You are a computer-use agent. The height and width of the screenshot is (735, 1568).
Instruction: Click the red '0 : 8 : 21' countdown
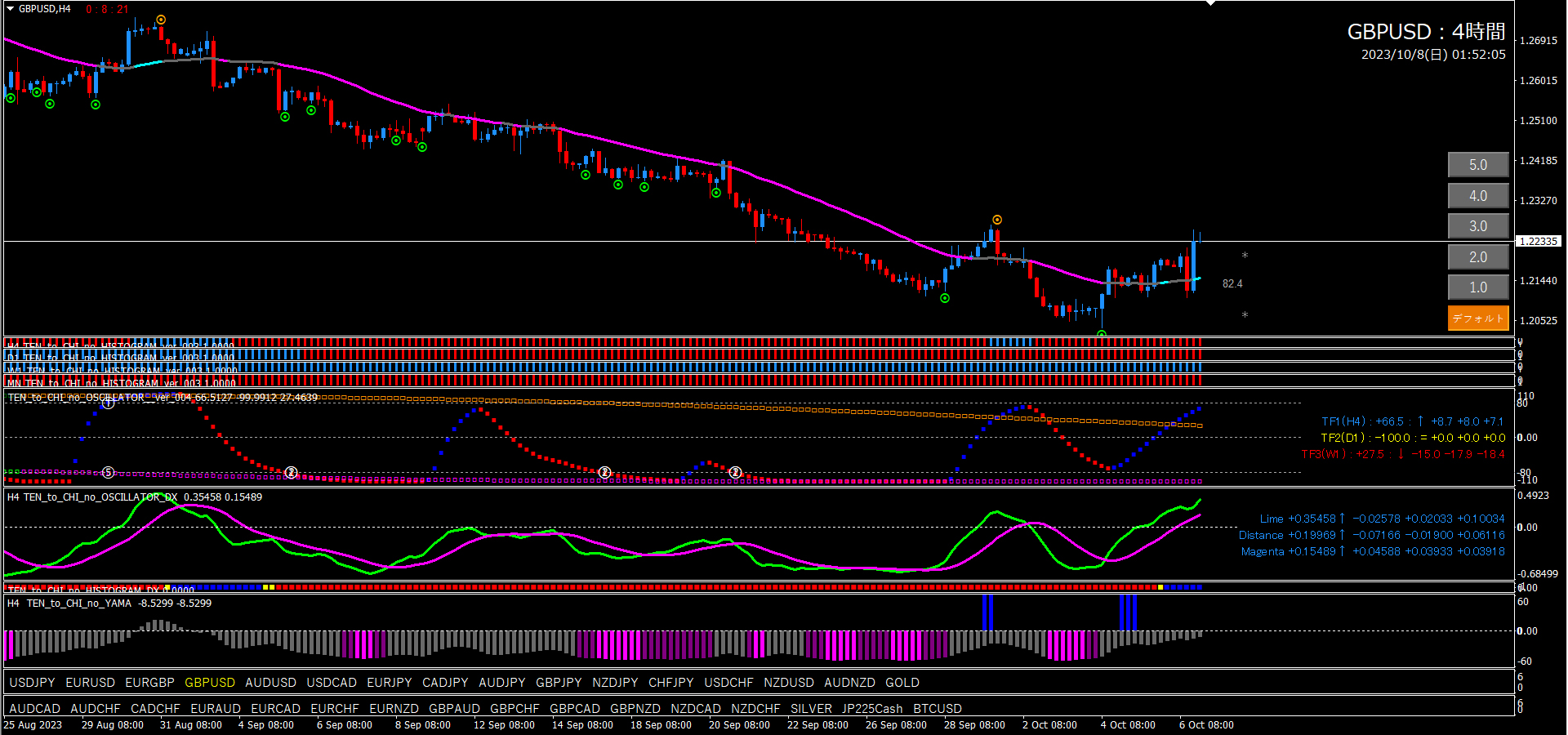(x=107, y=9)
